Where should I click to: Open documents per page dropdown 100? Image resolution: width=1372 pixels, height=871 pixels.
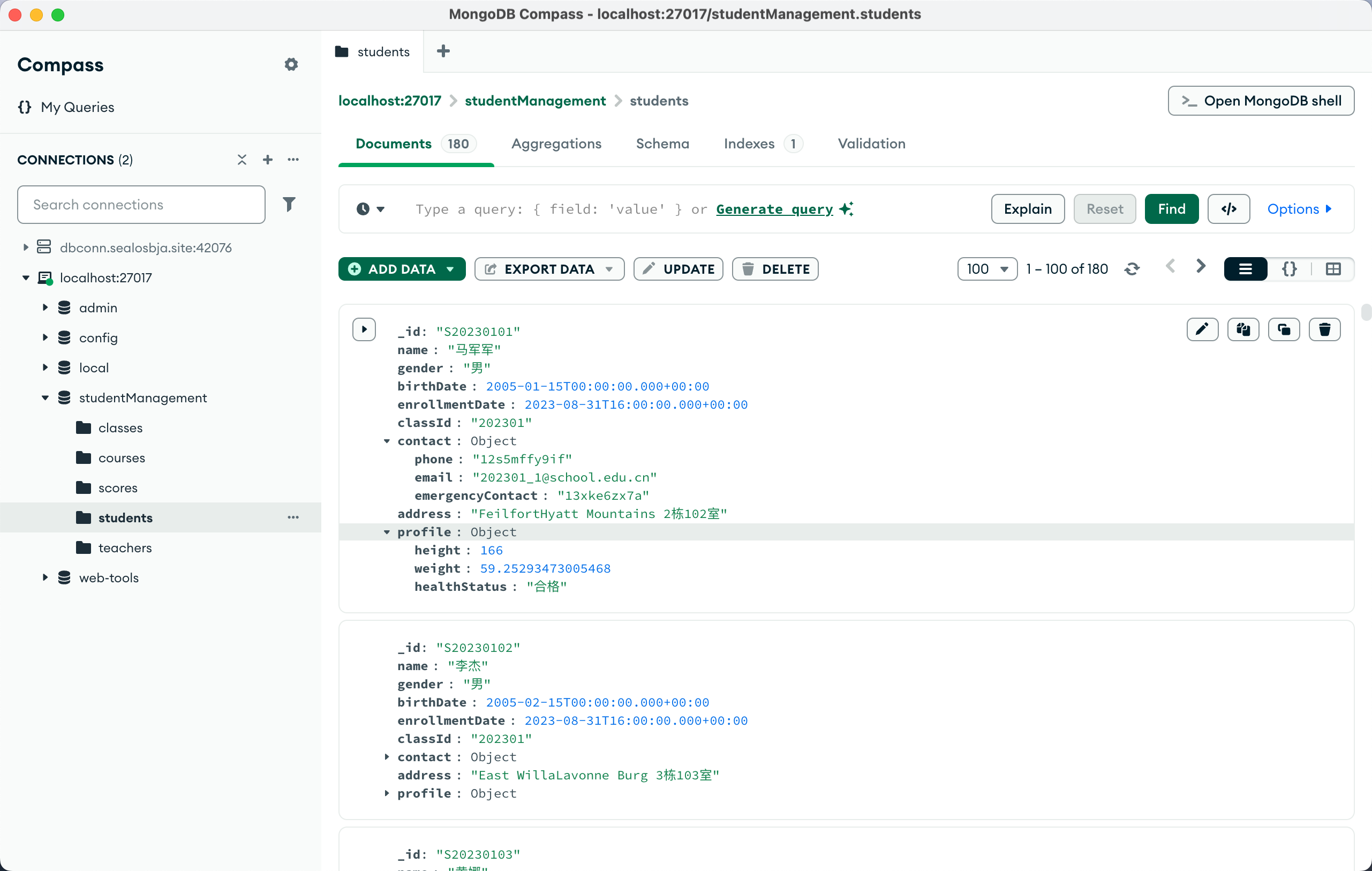[x=987, y=269]
